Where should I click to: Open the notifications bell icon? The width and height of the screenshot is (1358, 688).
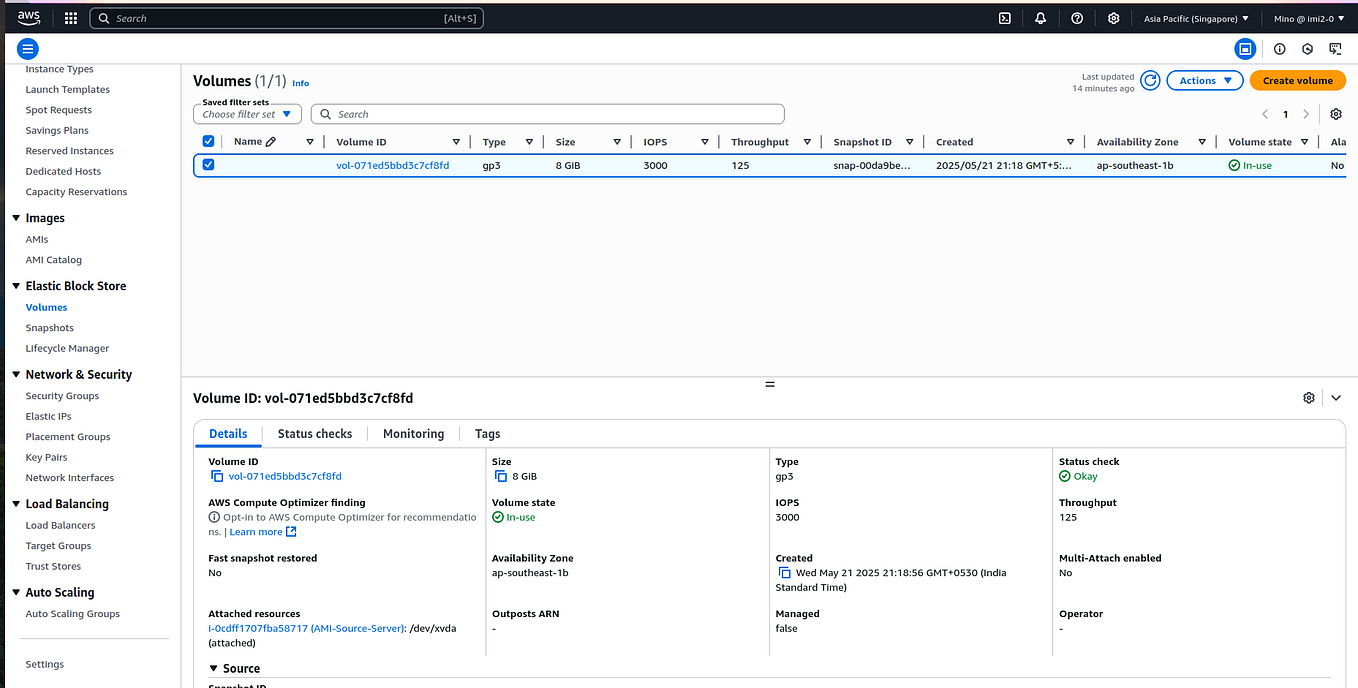point(1040,17)
